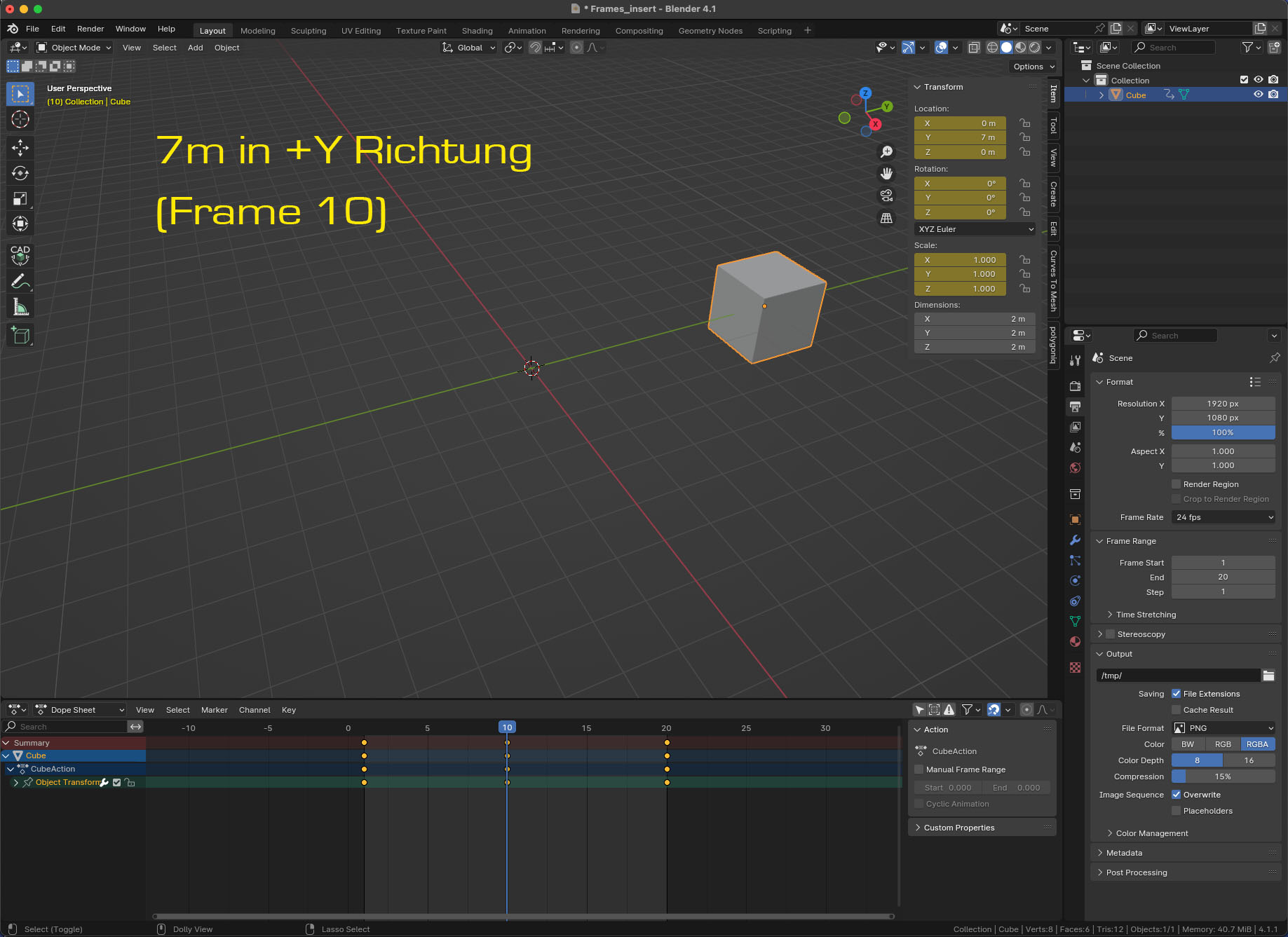Select the CAD tool in the toolbar

[20, 255]
